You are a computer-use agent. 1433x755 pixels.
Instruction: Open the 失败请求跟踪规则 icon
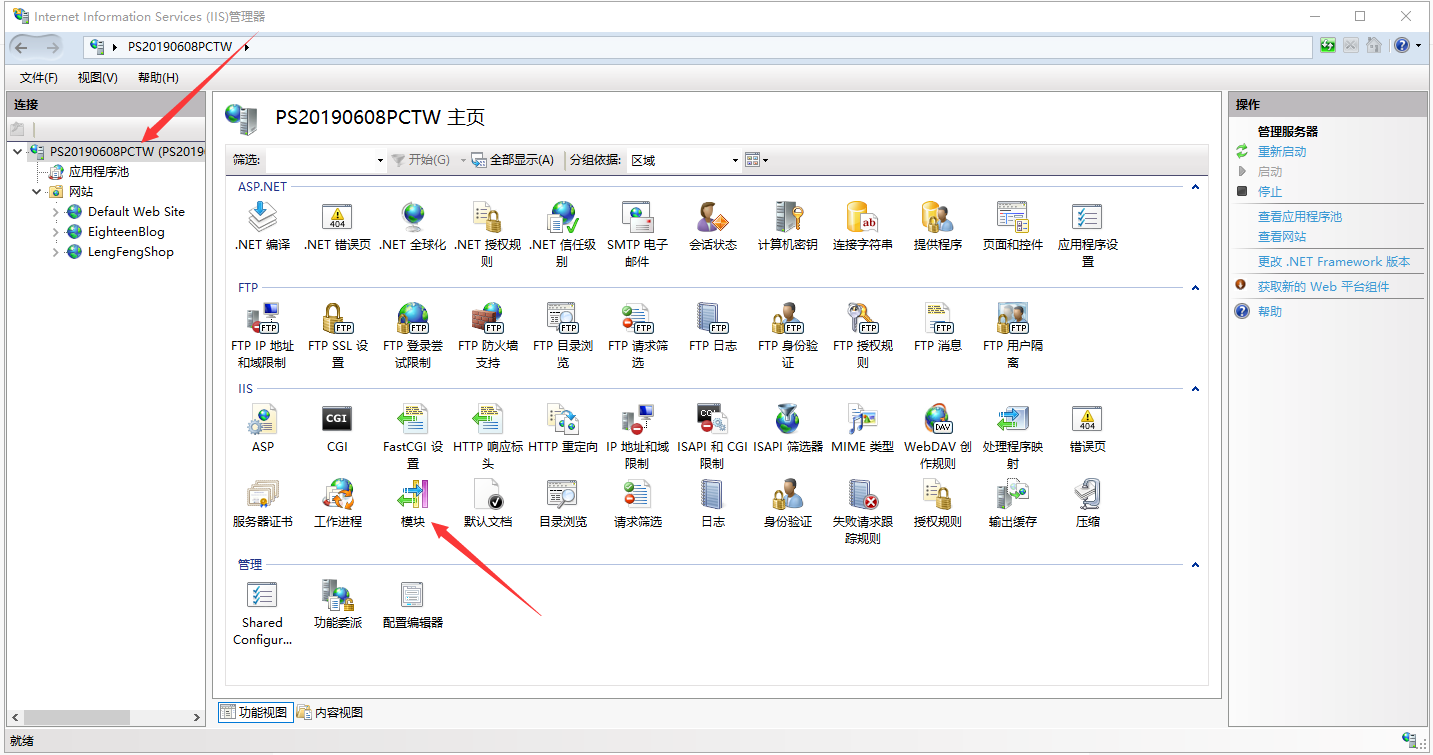click(x=863, y=511)
